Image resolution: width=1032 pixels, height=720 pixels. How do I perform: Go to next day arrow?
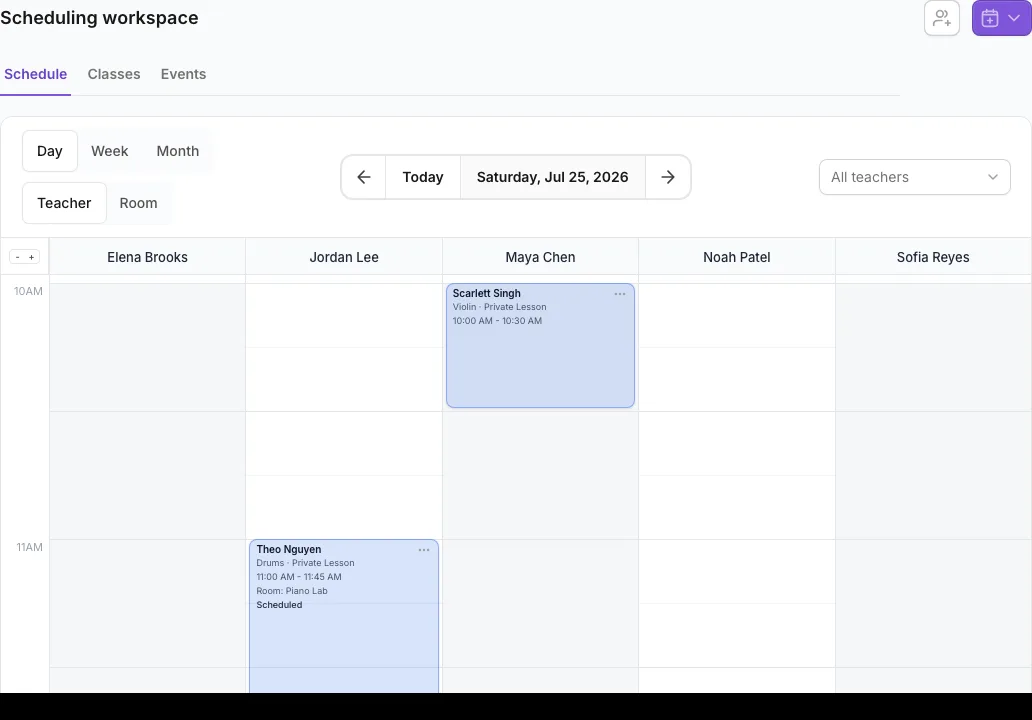click(668, 177)
